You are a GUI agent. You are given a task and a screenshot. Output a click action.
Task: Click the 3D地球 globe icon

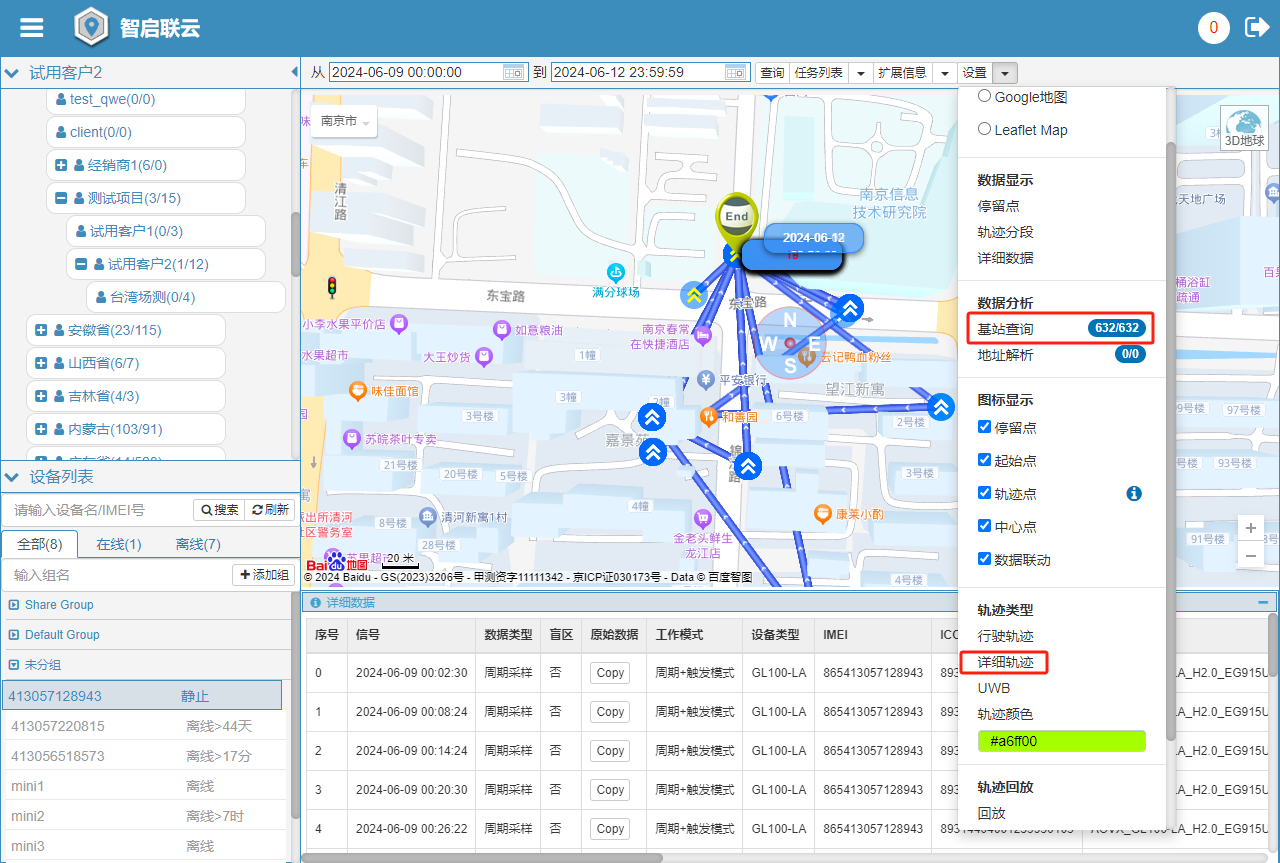click(x=1244, y=128)
